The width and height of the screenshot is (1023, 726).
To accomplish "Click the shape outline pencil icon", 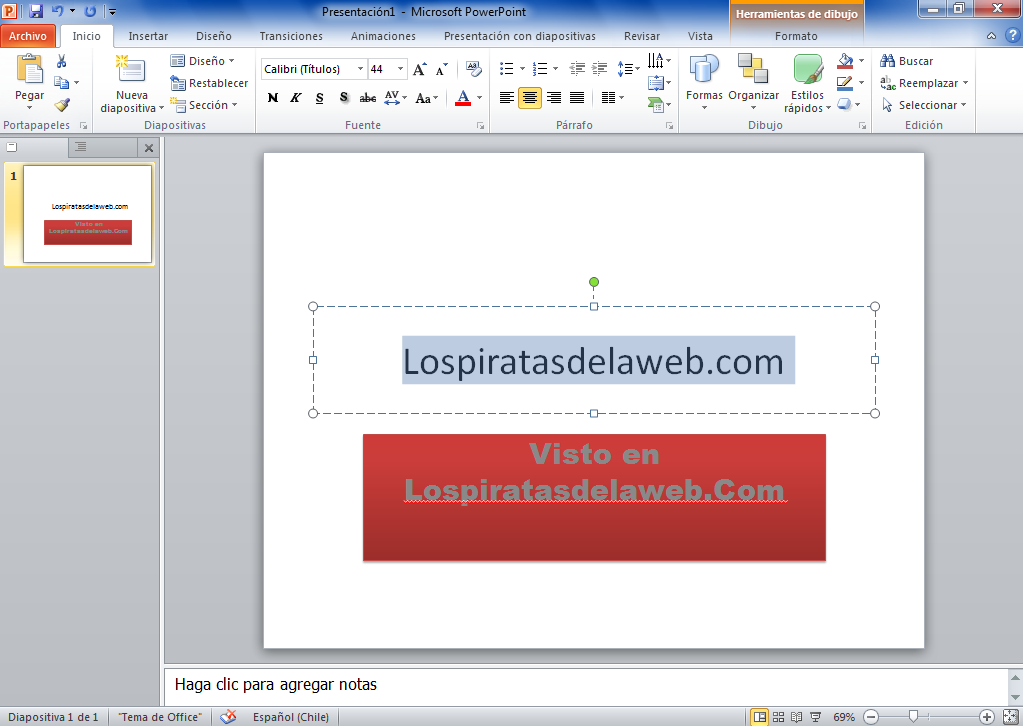I will pyautogui.click(x=845, y=83).
